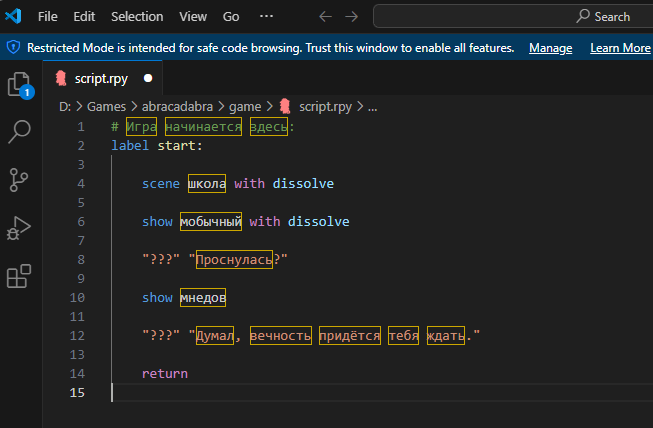Click line number 2 in the gutter

click(81, 146)
